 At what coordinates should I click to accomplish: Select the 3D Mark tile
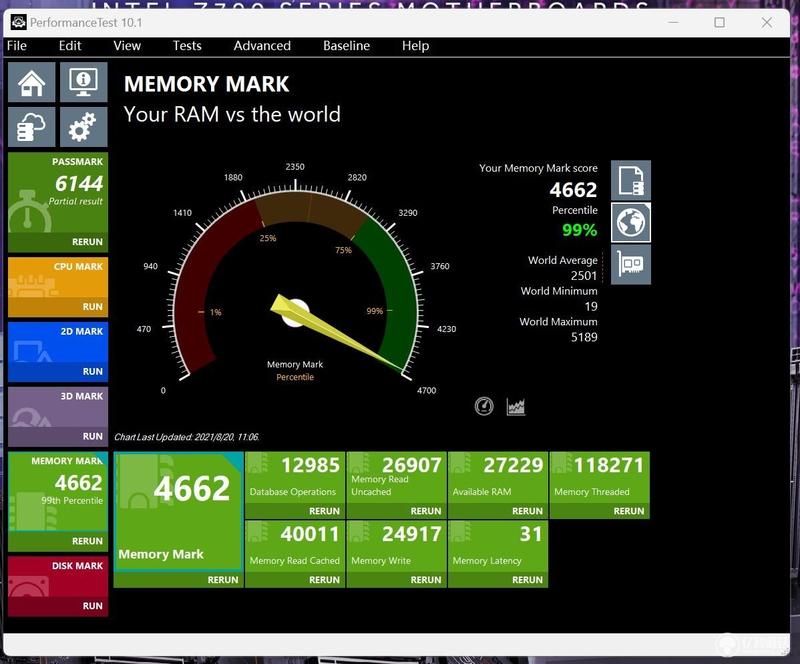(x=58, y=408)
